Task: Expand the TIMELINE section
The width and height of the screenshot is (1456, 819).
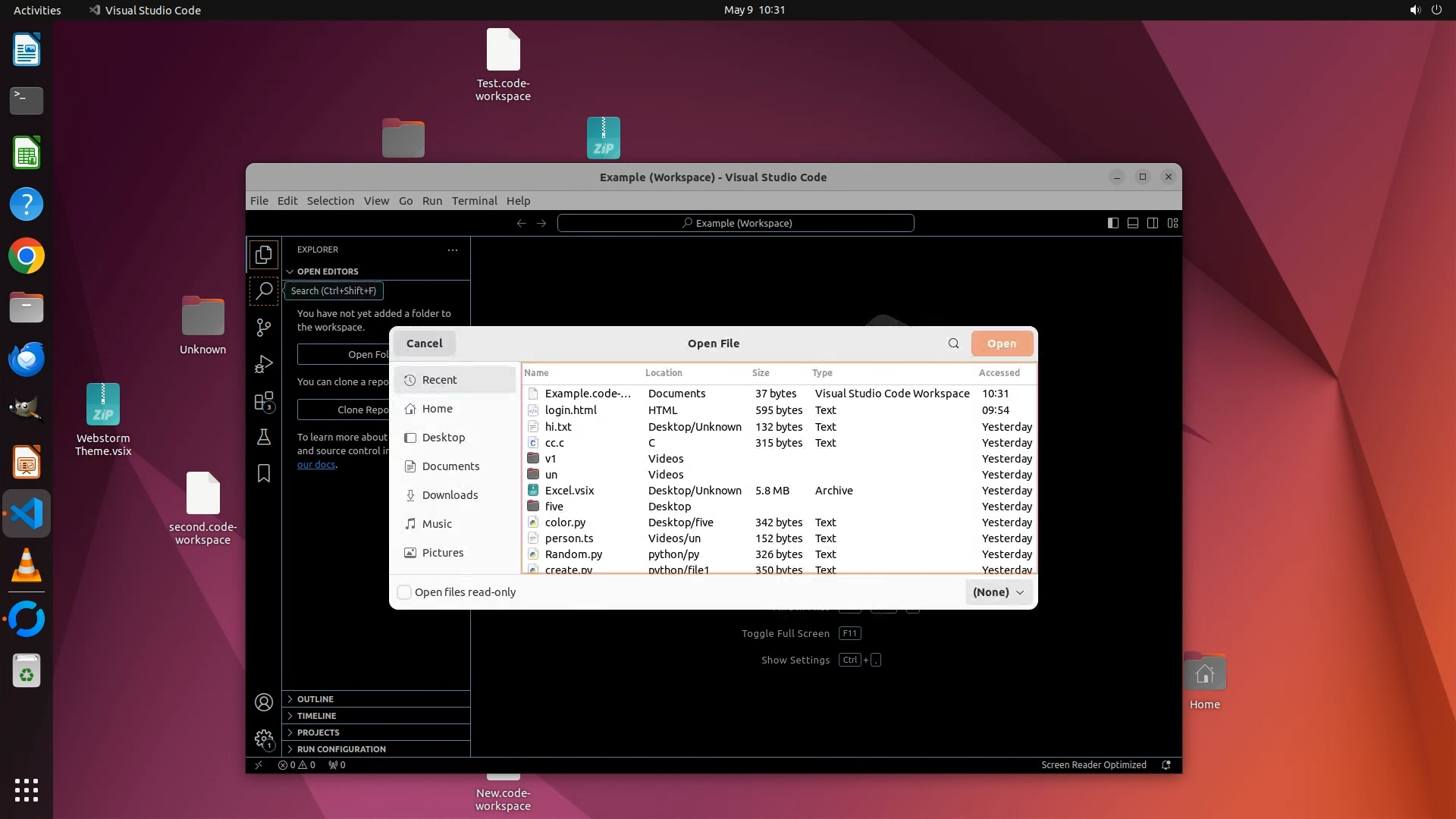Action: [316, 716]
